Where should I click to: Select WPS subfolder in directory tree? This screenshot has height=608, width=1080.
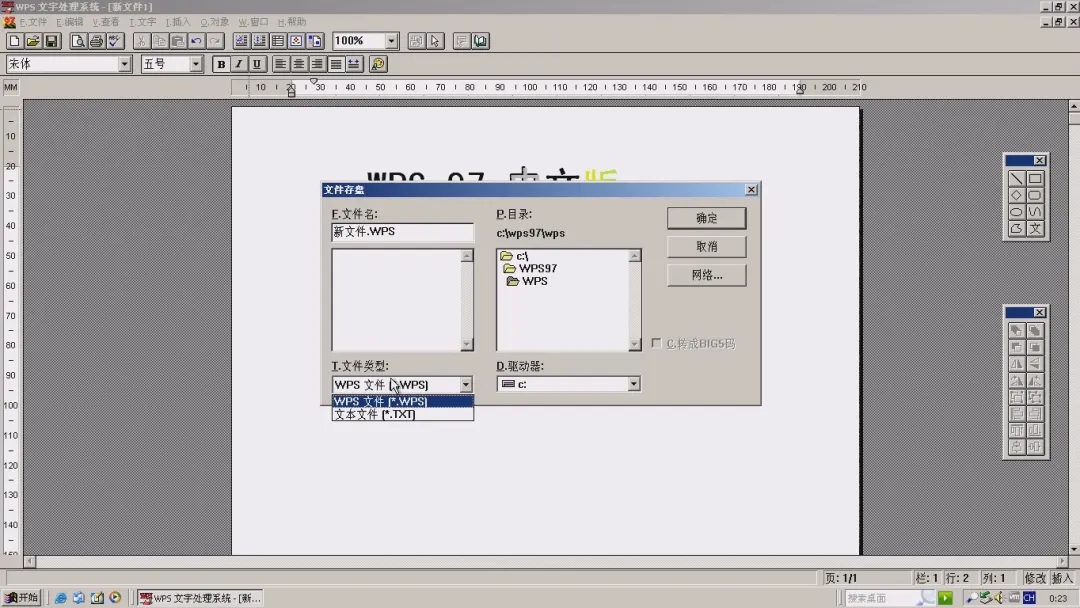pyautogui.click(x=528, y=281)
